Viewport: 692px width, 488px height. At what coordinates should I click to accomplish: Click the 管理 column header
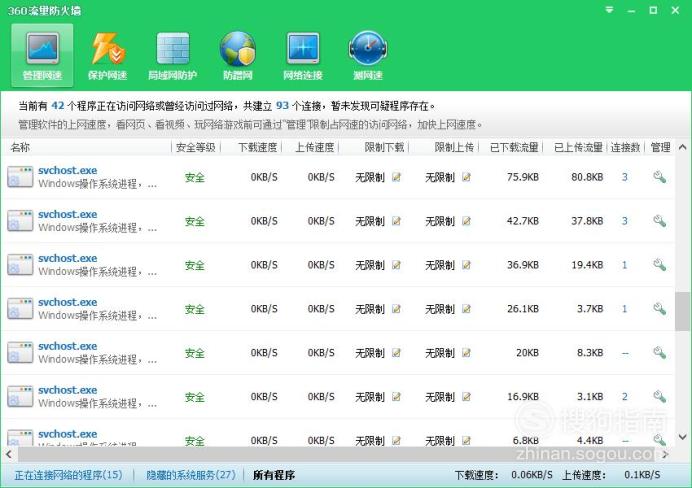[660, 147]
